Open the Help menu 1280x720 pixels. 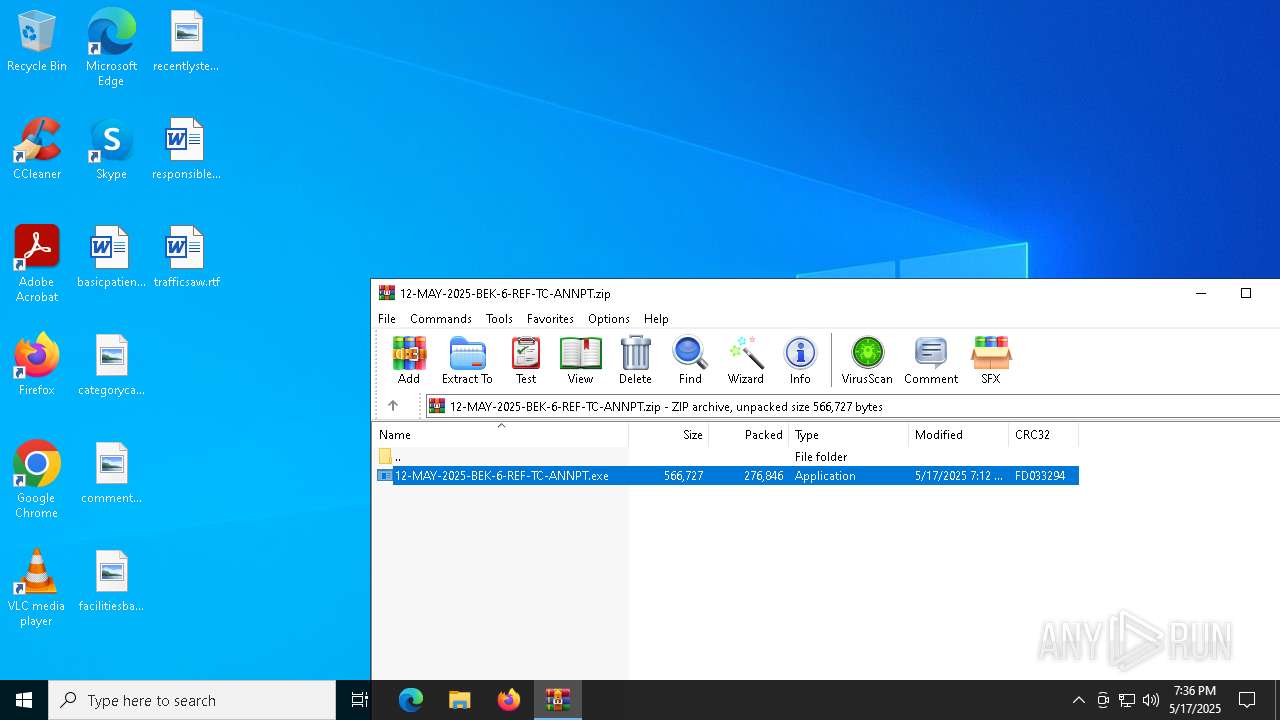(x=656, y=318)
